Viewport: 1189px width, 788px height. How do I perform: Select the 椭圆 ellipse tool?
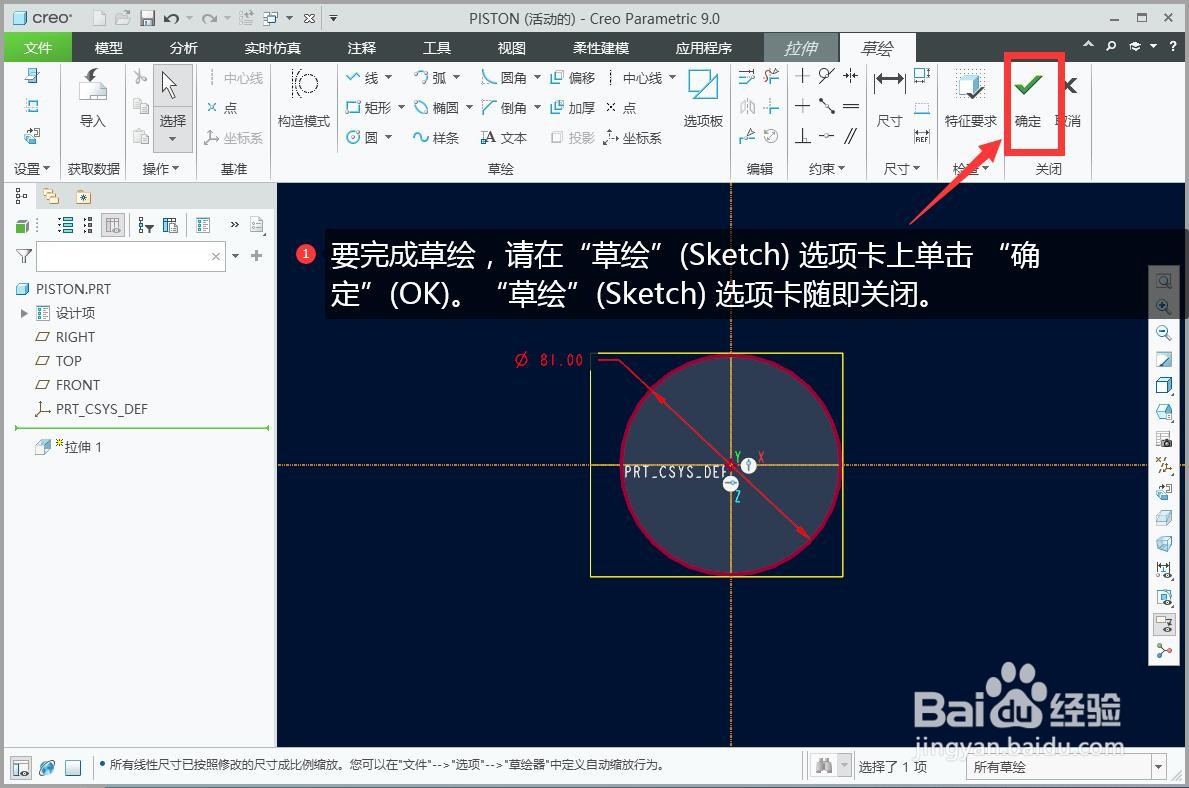coord(436,108)
